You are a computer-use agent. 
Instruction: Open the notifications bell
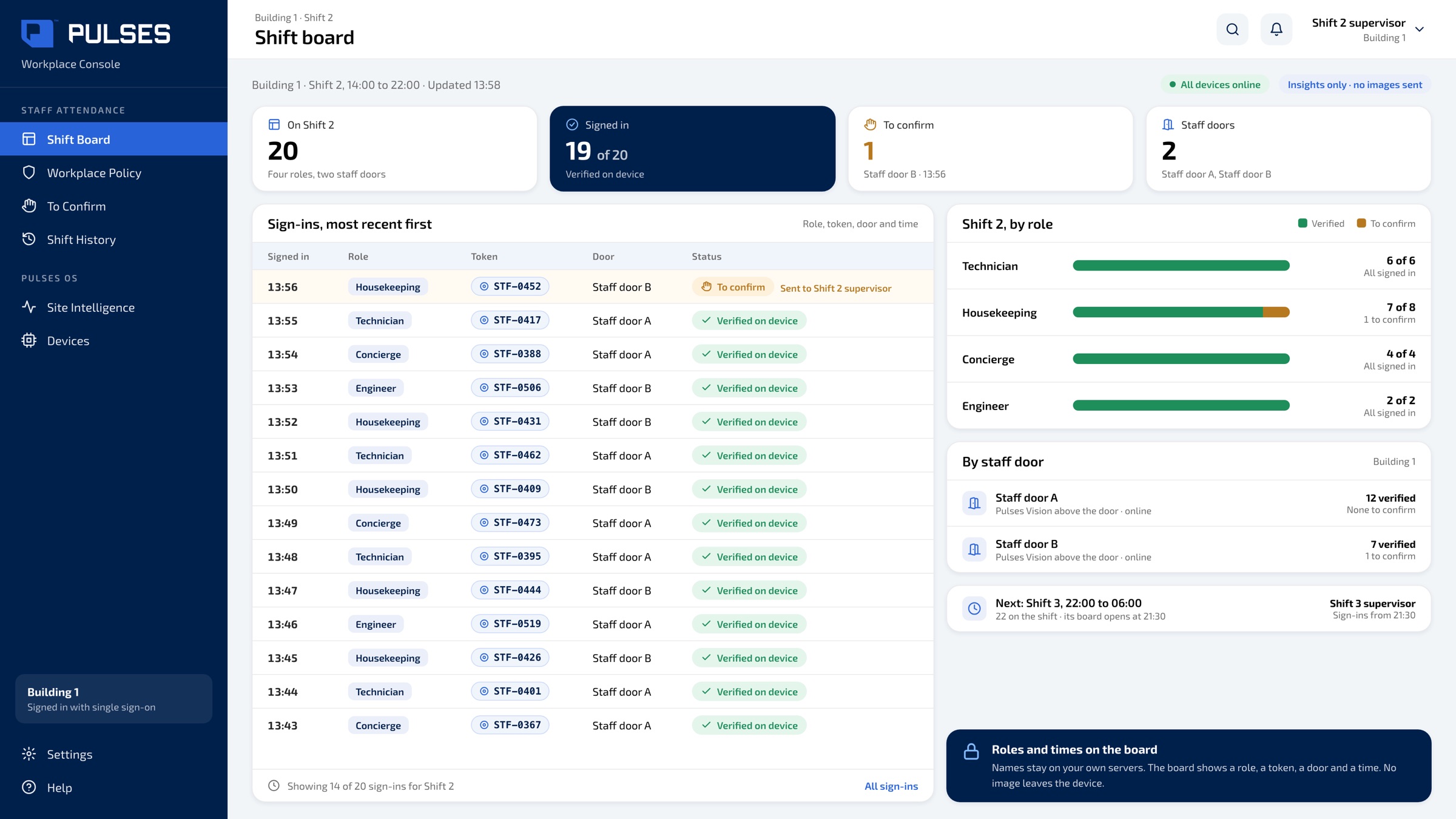(x=1276, y=29)
